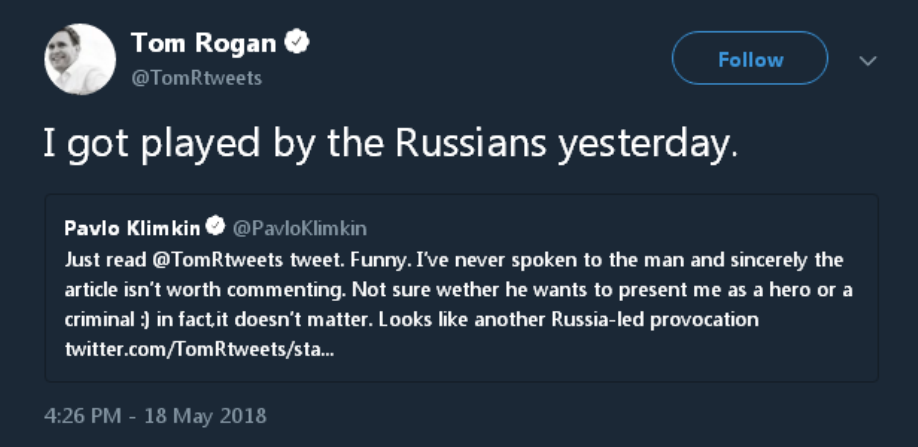The width and height of the screenshot is (918, 447).
Task: Click the verified badge next to Tom Rogan
Action: click(x=298, y=43)
